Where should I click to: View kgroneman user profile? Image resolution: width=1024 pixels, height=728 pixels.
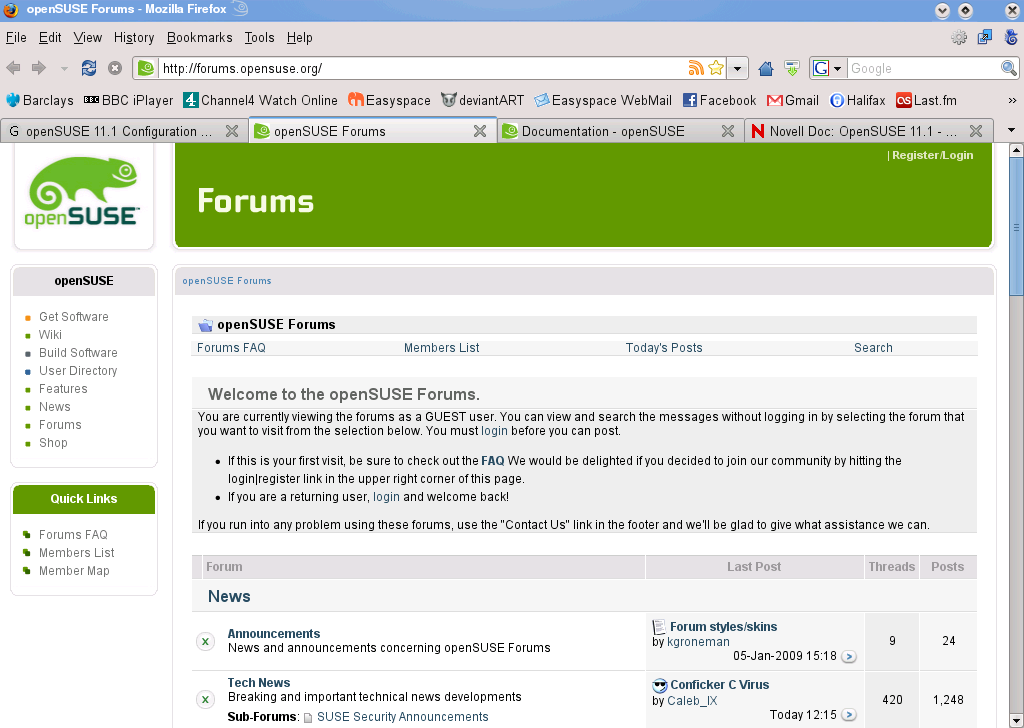click(x=698, y=642)
